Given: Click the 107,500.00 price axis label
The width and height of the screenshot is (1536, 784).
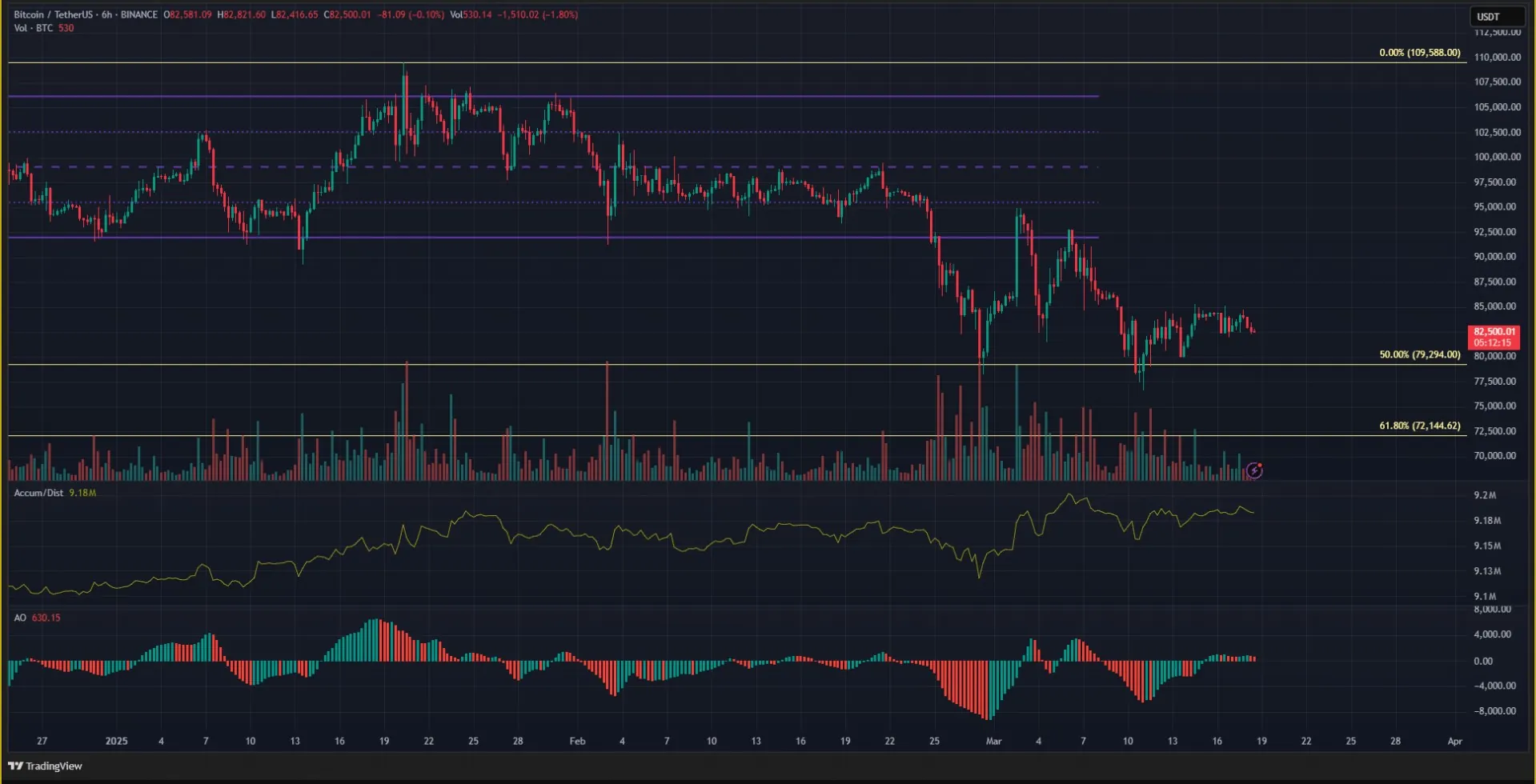Looking at the screenshot, I should coord(1497,82).
